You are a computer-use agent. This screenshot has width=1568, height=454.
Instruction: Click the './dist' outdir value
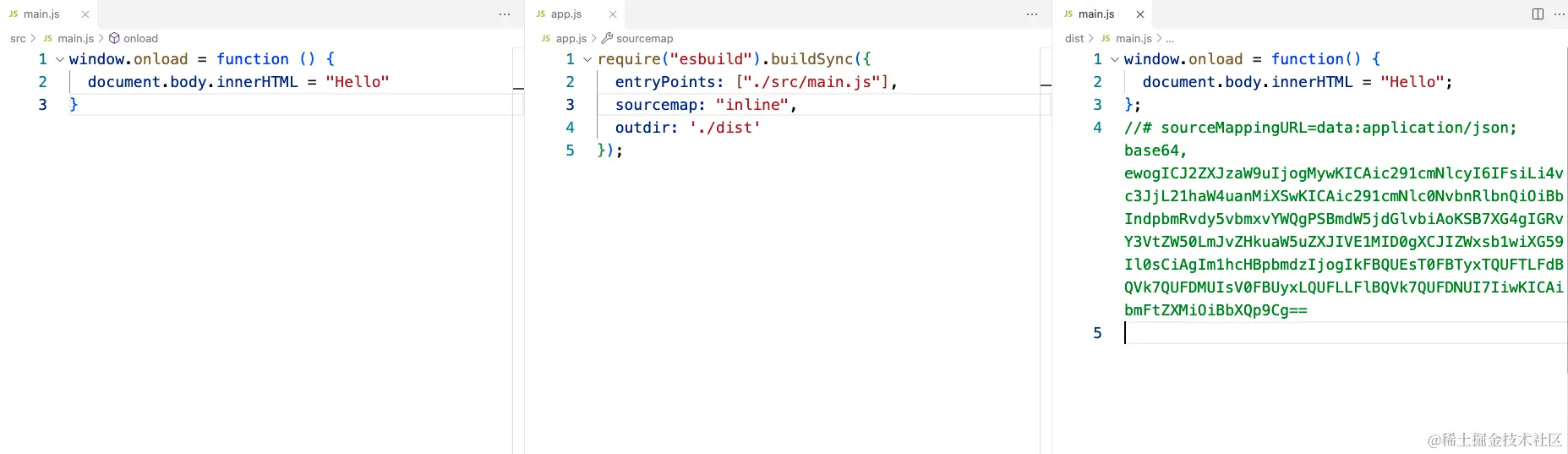coord(725,128)
